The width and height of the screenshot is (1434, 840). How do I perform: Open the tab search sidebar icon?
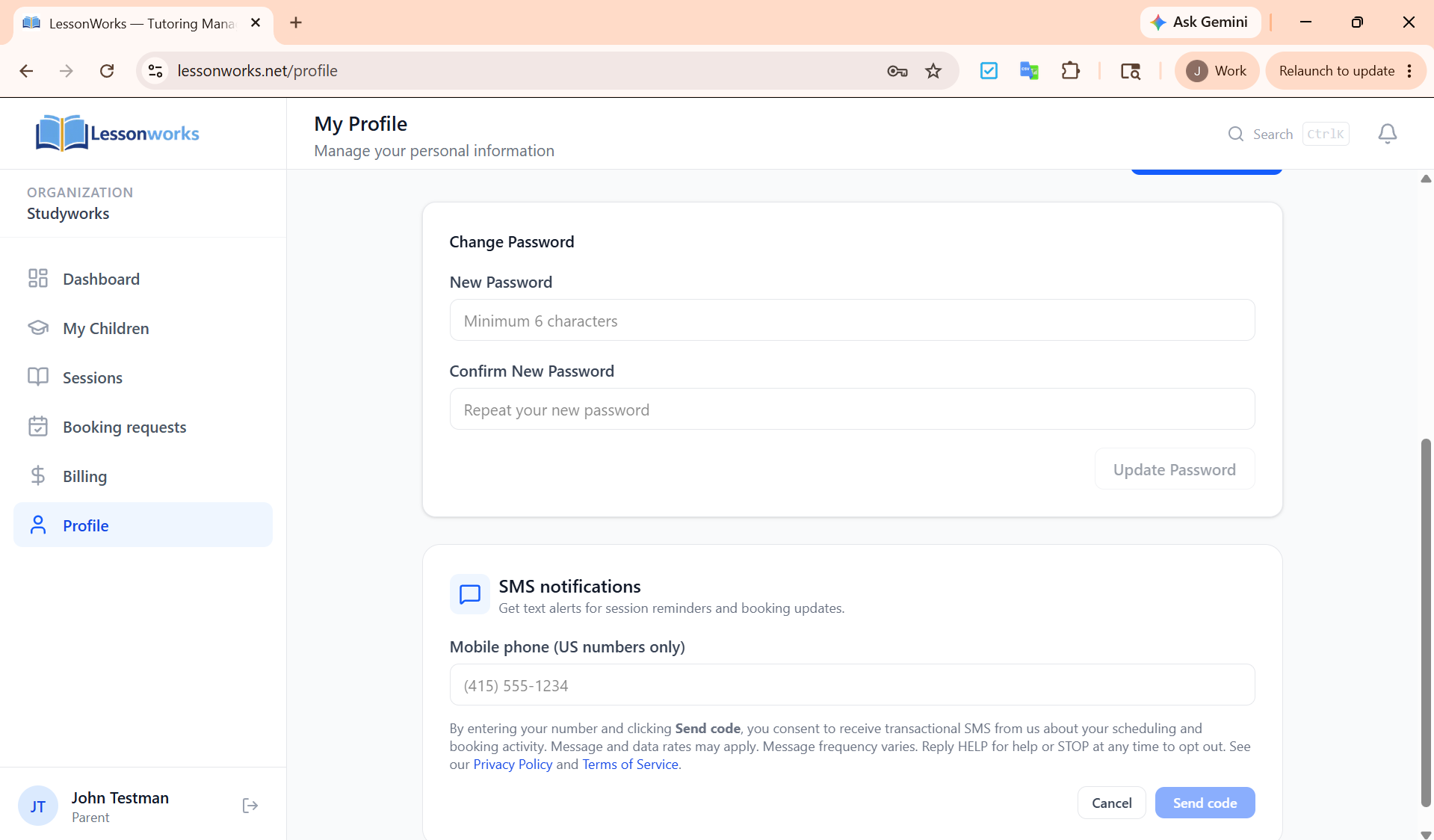[1130, 71]
